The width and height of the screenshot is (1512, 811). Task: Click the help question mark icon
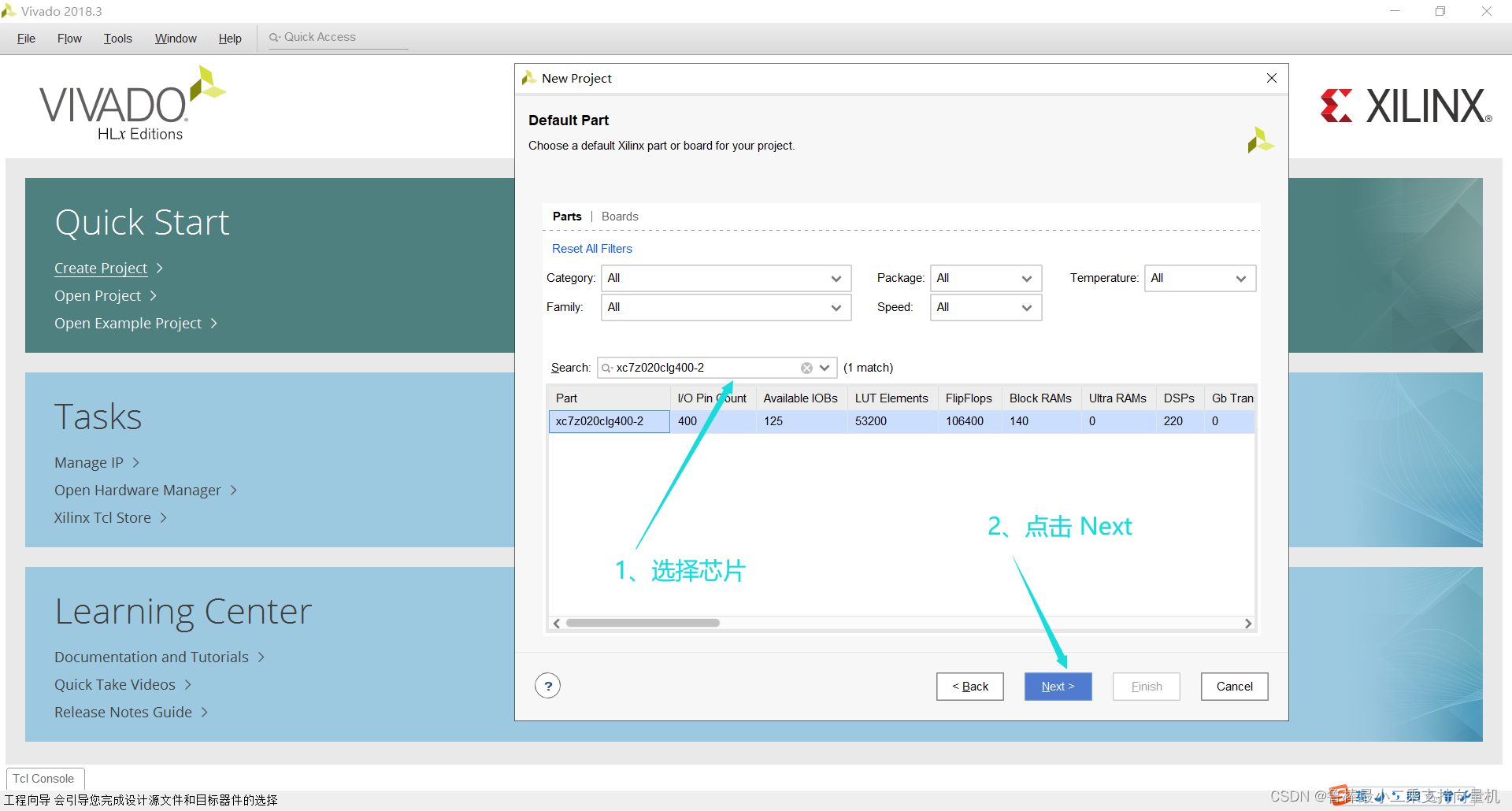click(x=548, y=686)
